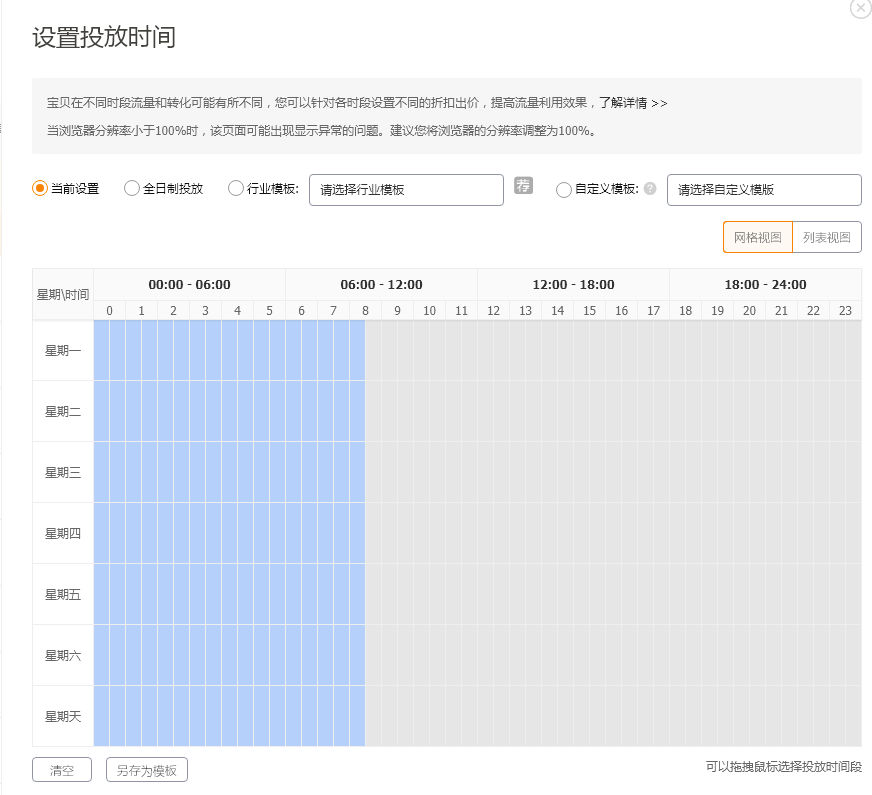Click the 另存为模板 button
Screen dimensions: 872x795
click(x=147, y=770)
